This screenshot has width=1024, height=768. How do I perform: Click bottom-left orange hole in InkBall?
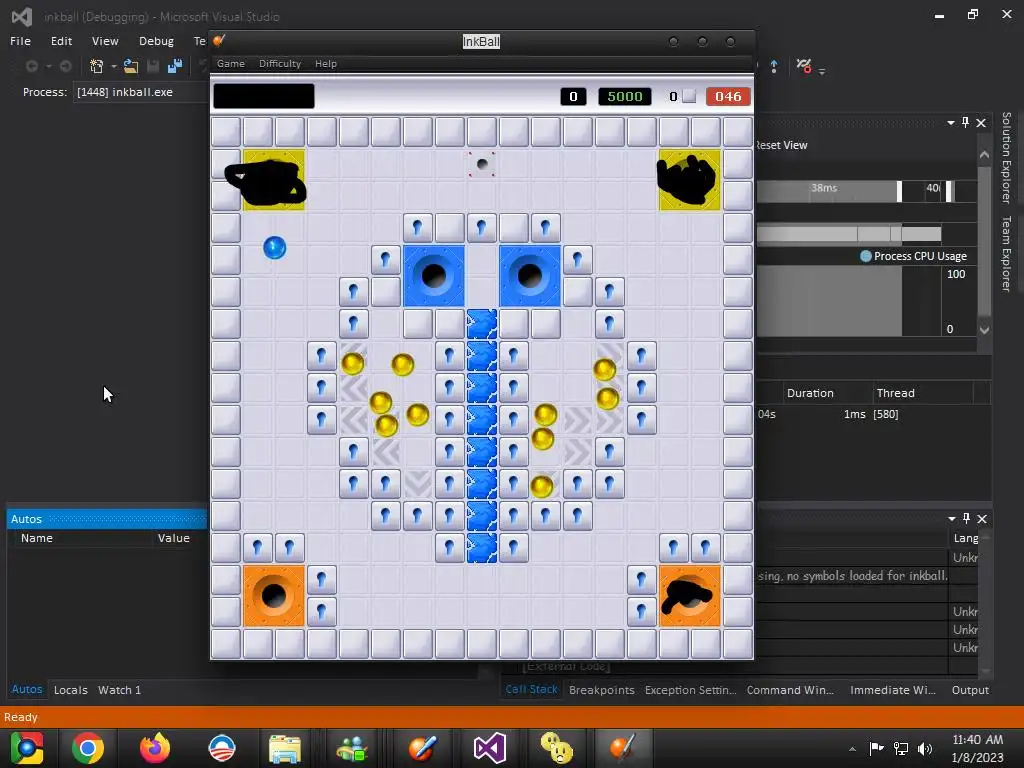(x=274, y=596)
